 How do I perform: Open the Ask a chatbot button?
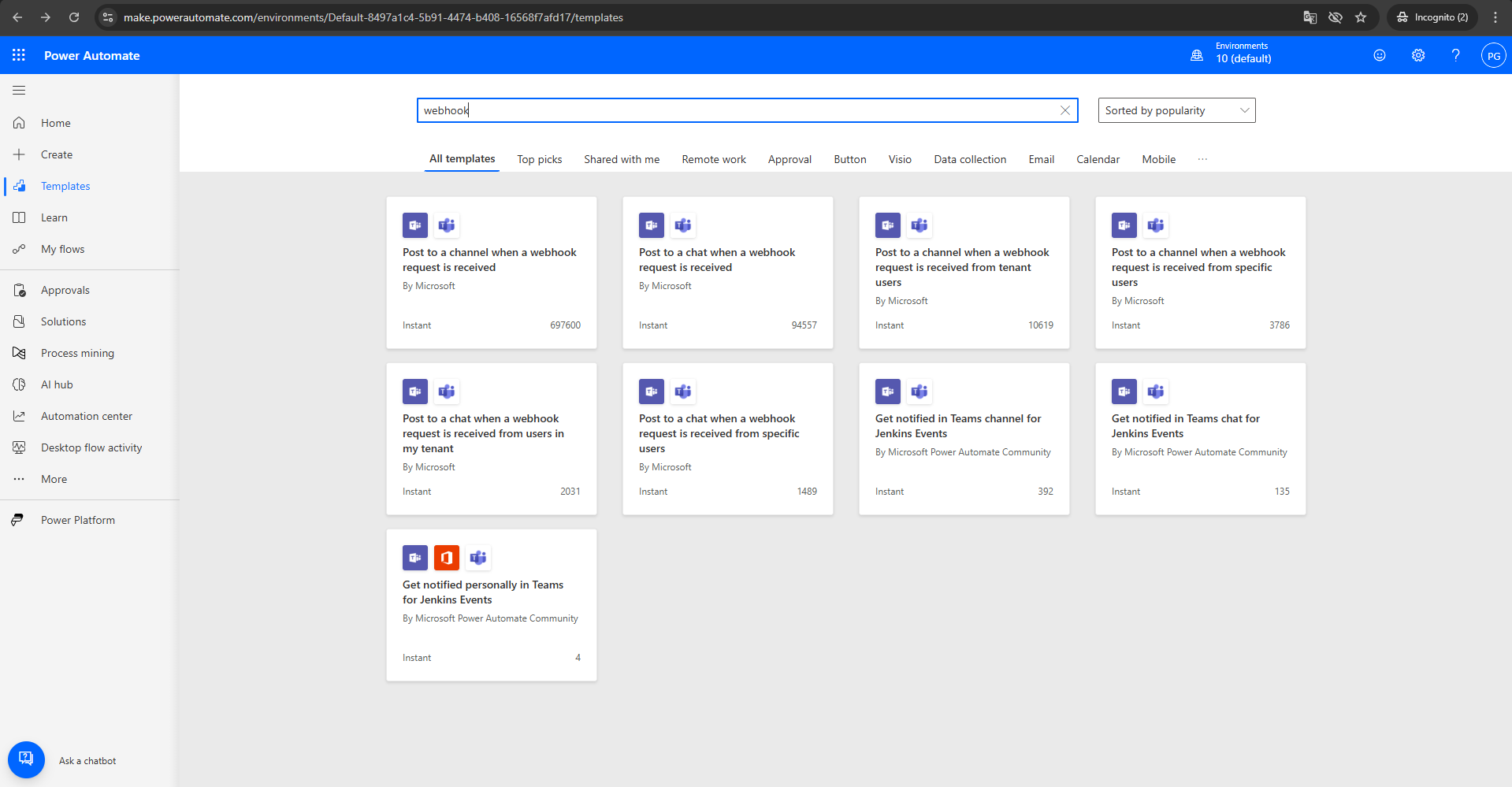pos(26,759)
